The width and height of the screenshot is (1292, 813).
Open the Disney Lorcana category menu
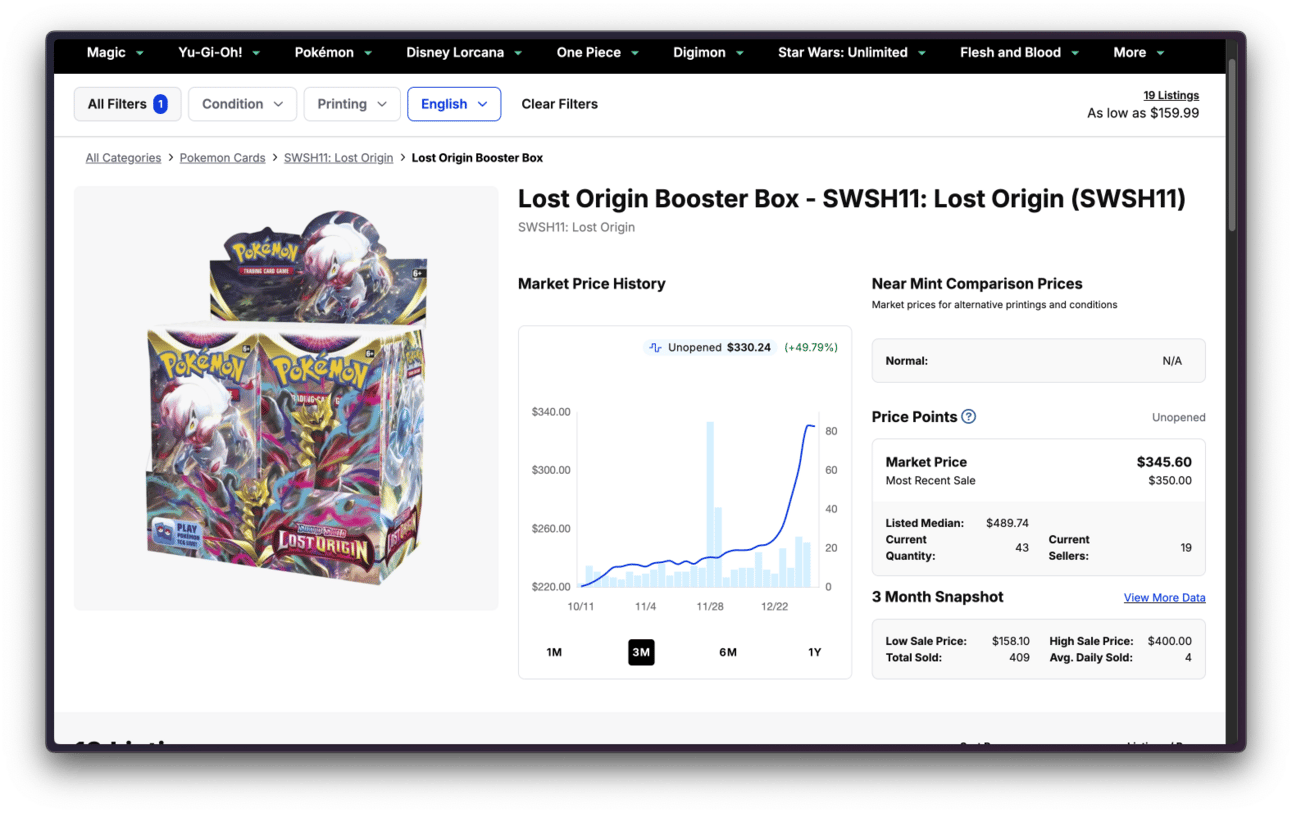(x=464, y=53)
